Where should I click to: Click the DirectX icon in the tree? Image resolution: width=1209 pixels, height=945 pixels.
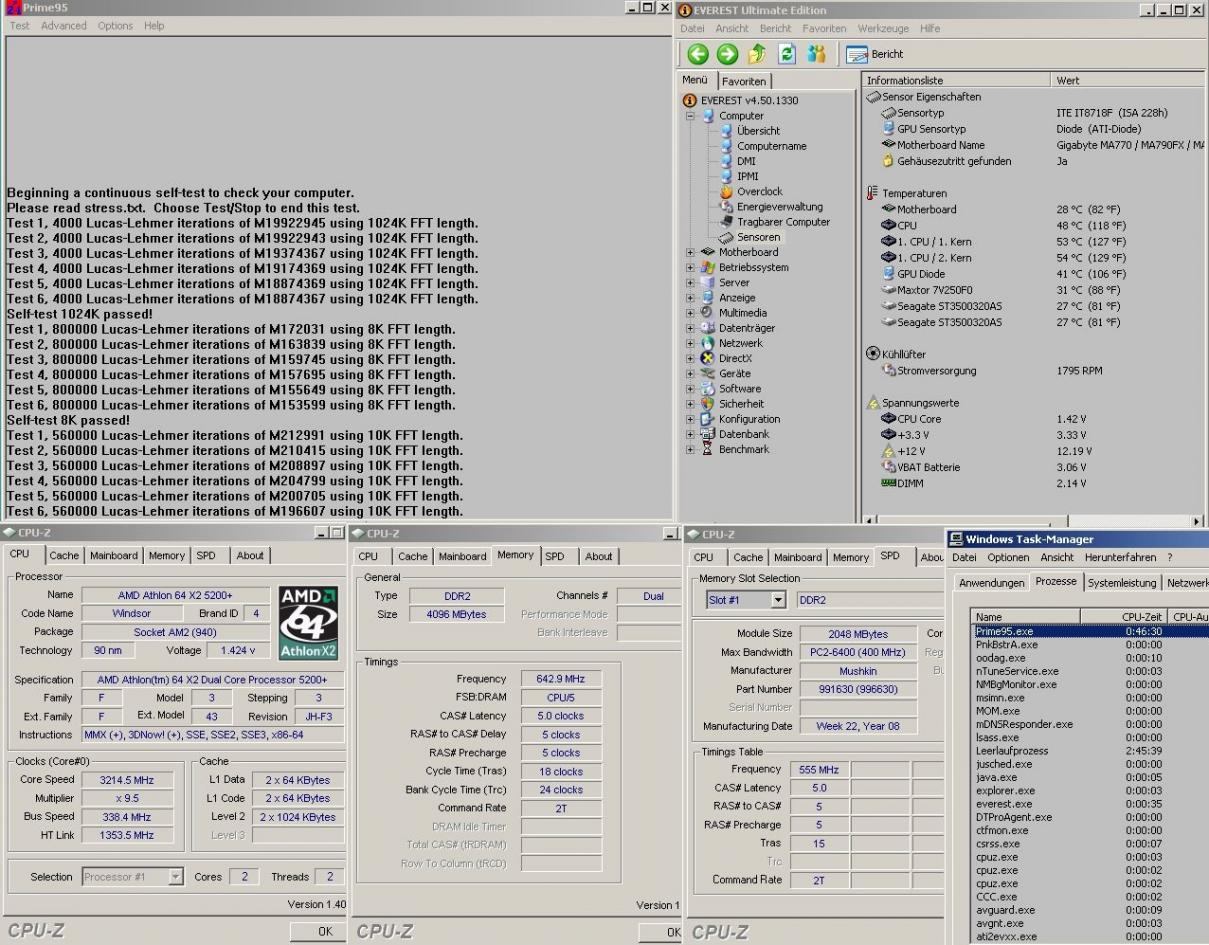708,358
